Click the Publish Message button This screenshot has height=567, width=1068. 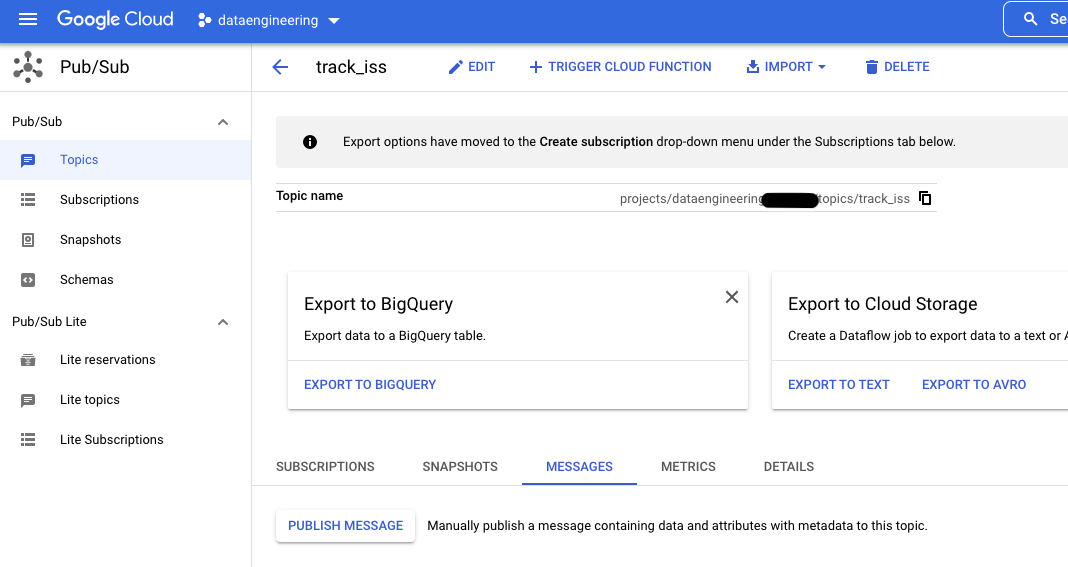[345, 526]
